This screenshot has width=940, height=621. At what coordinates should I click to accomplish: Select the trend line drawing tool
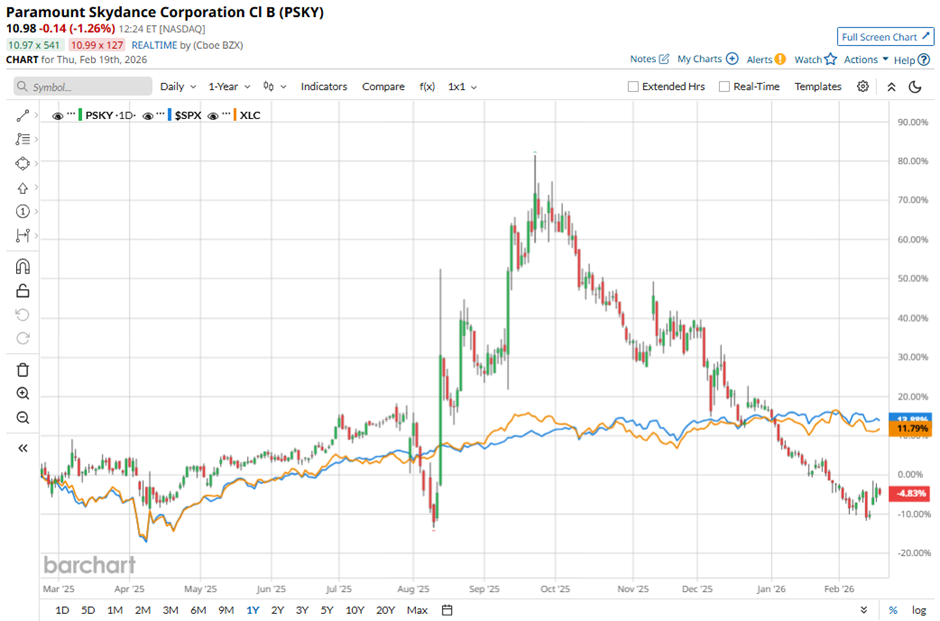point(23,116)
